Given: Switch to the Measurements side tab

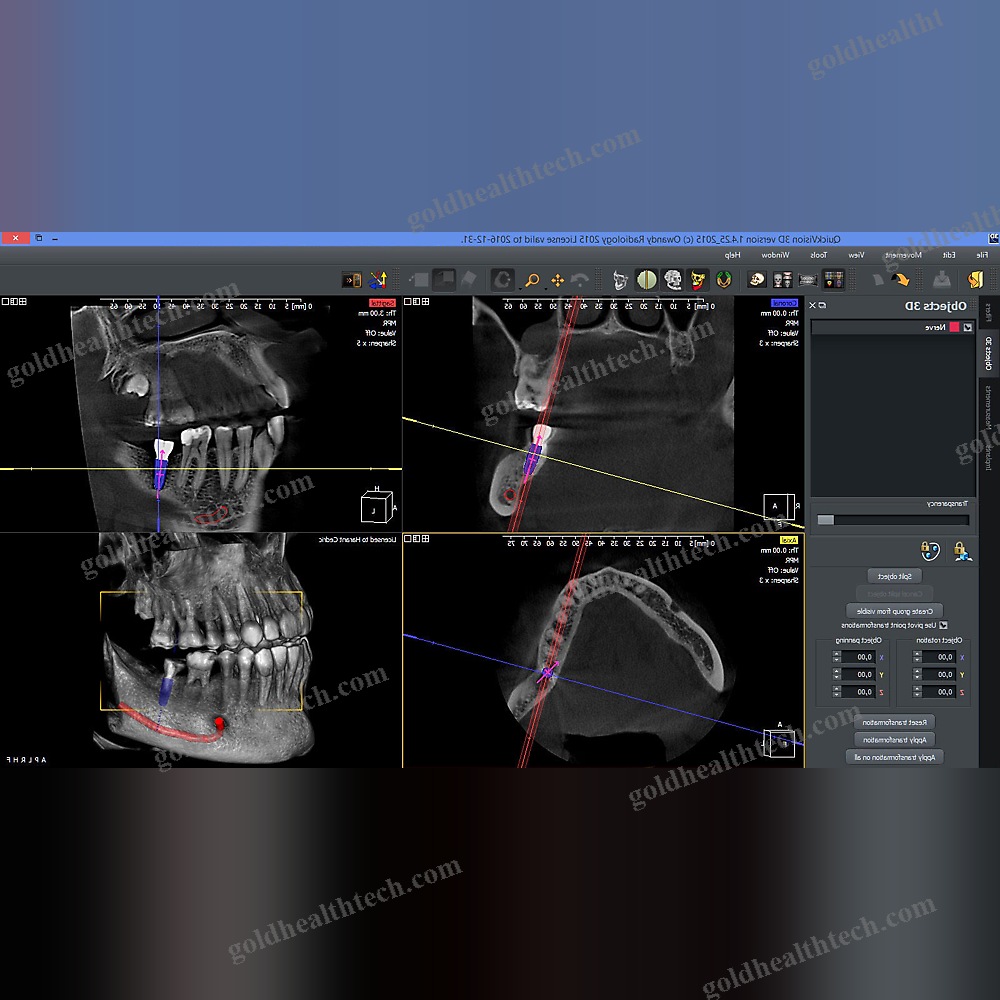Looking at the screenshot, I should [988, 406].
